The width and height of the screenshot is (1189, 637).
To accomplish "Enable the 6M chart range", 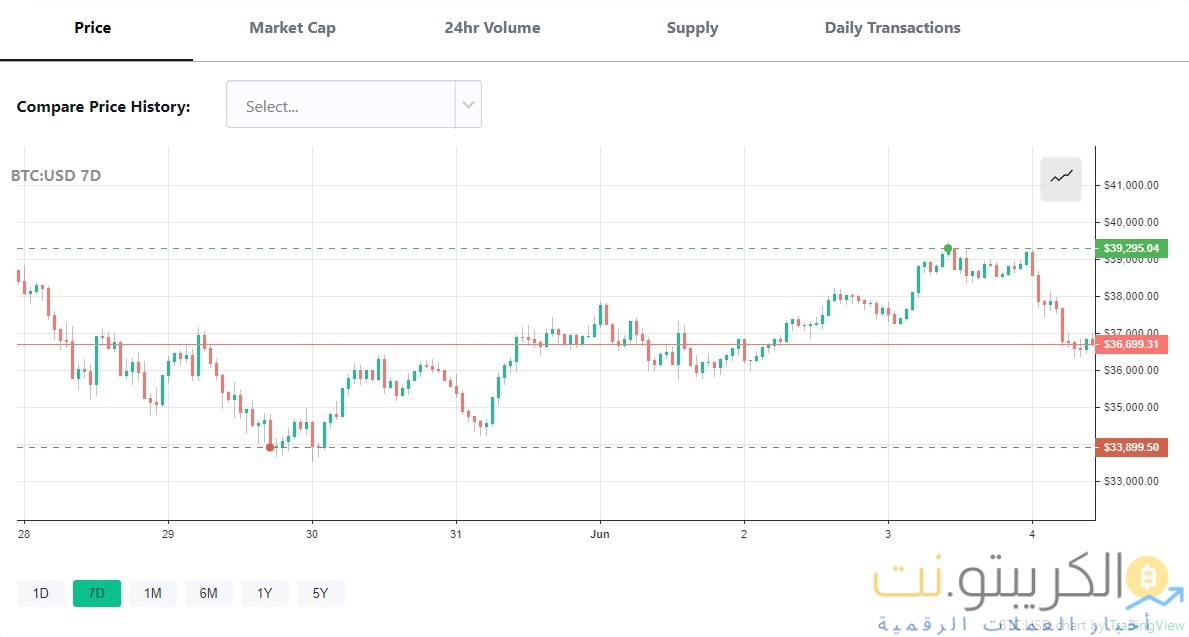I will click(208, 593).
